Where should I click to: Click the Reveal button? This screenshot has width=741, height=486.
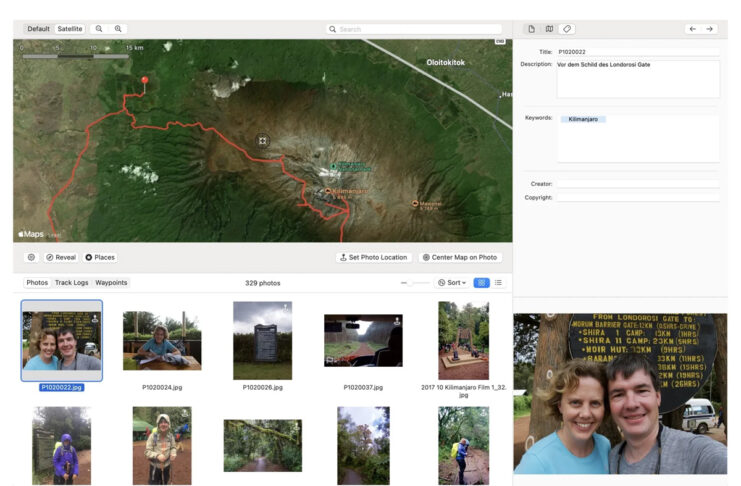tap(61, 257)
